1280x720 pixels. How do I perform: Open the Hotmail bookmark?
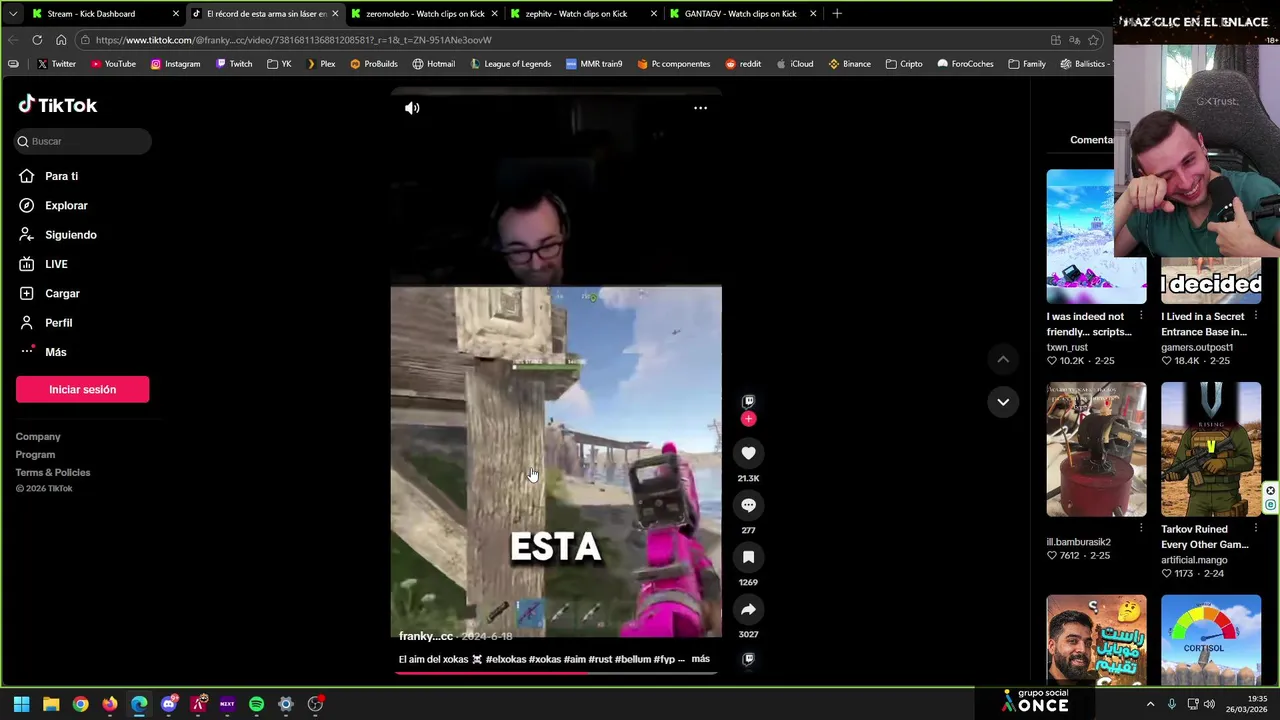[433, 64]
